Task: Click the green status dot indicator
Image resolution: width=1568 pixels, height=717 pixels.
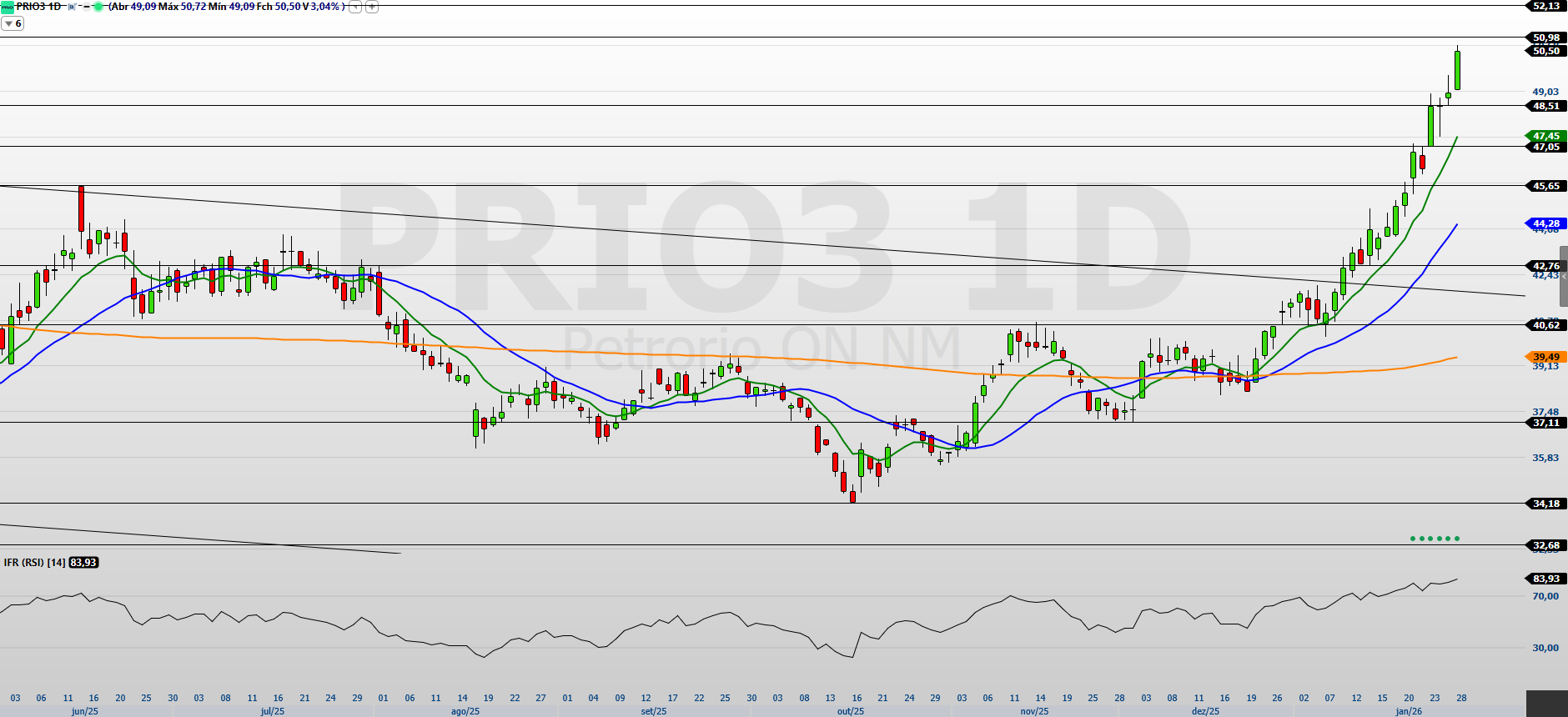Action: tap(98, 7)
